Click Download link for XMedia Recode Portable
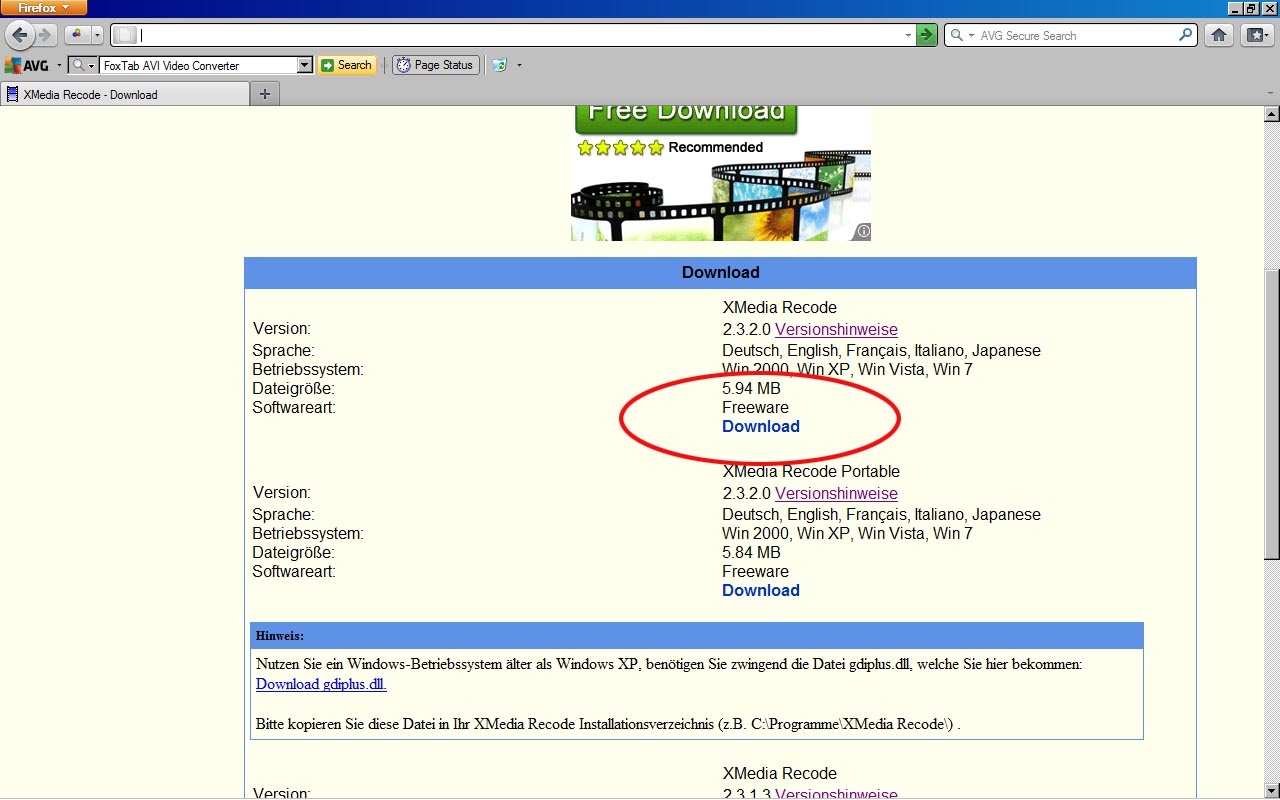The height and width of the screenshot is (800, 1280). click(x=761, y=590)
